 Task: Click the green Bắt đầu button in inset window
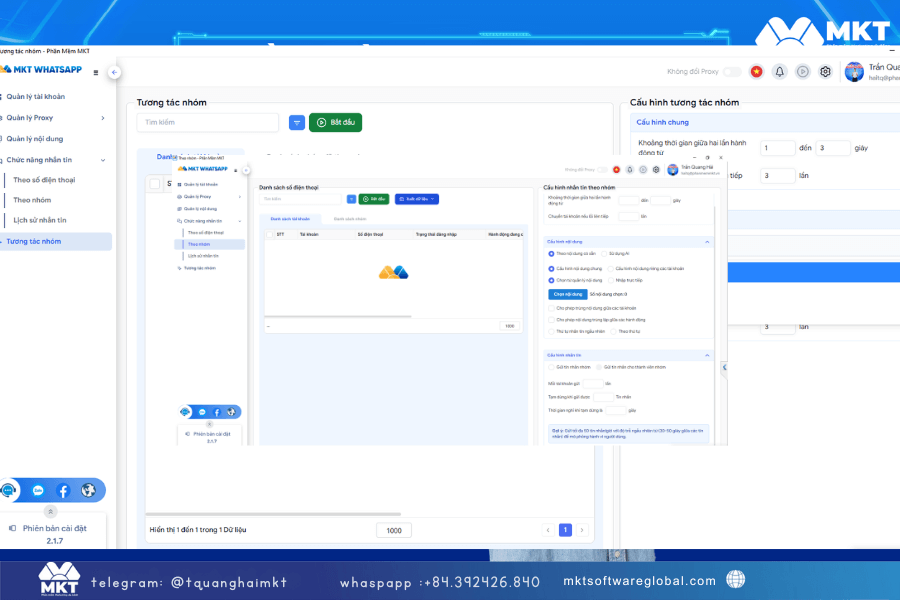click(x=374, y=199)
